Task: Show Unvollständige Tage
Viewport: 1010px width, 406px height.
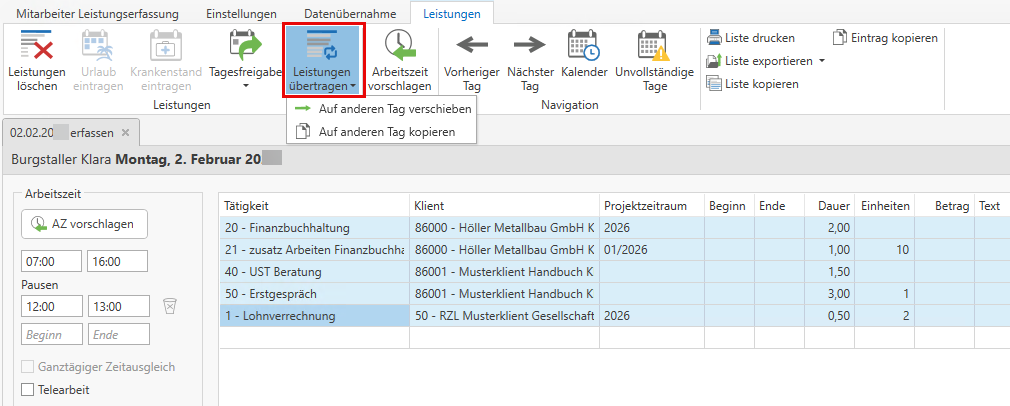Action: 654,60
